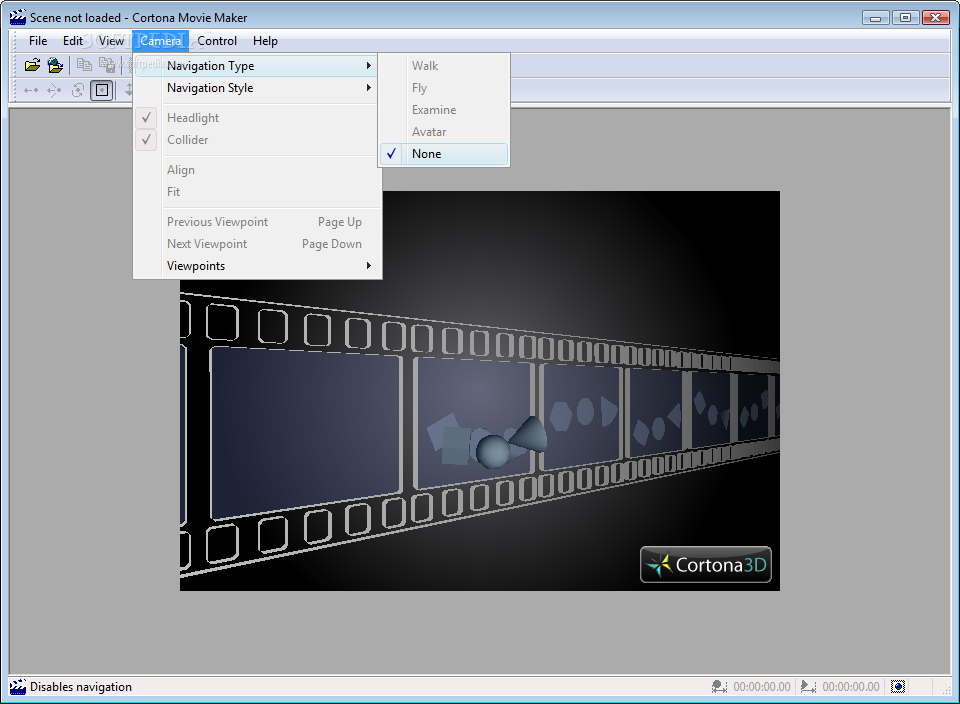
Task: Maximize the Cortona Movie Maker window
Action: [906, 18]
